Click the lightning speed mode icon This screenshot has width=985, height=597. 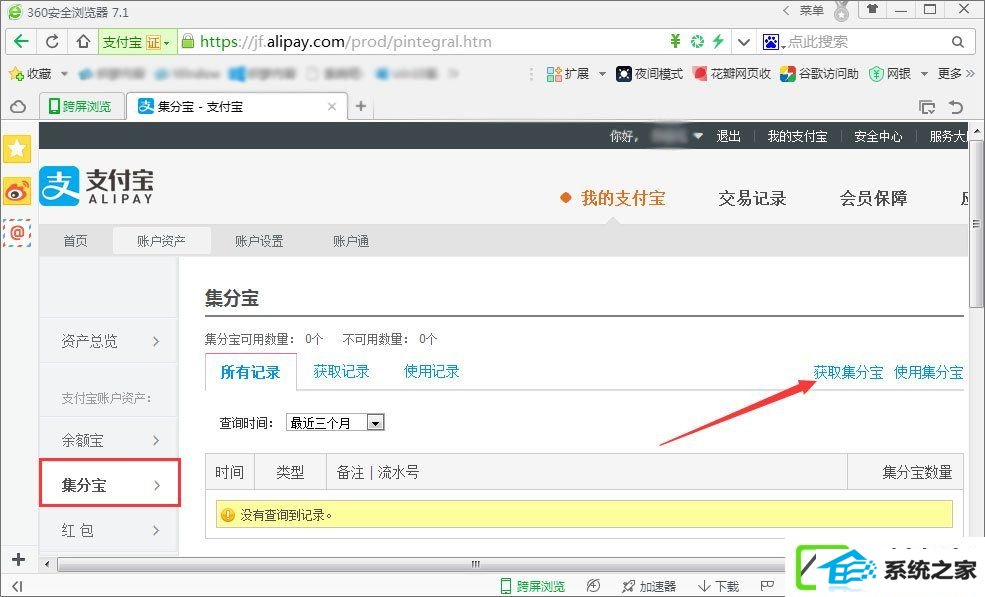(718, 41)
